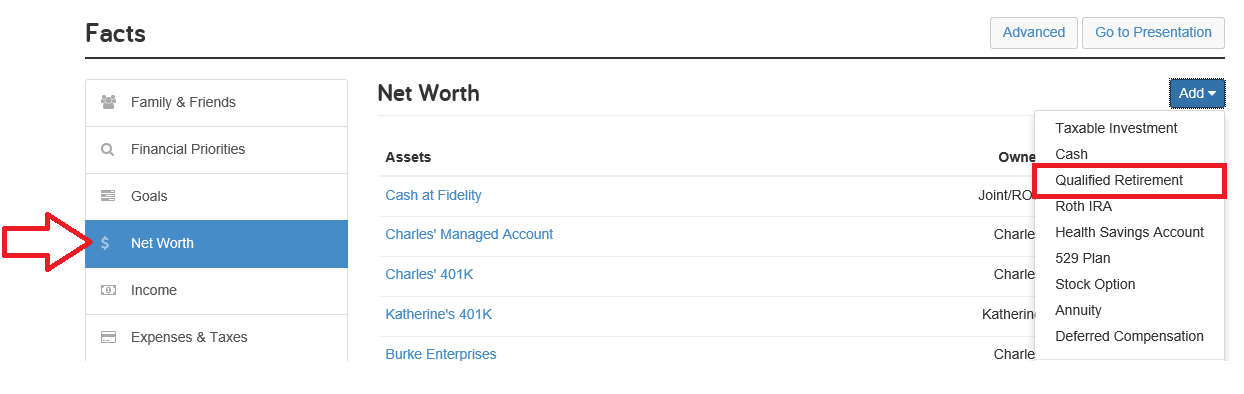The height and width of the screenshot is (394, 1244).
Task: Click the Family & Friends people icon
Action: coord(109,102)
